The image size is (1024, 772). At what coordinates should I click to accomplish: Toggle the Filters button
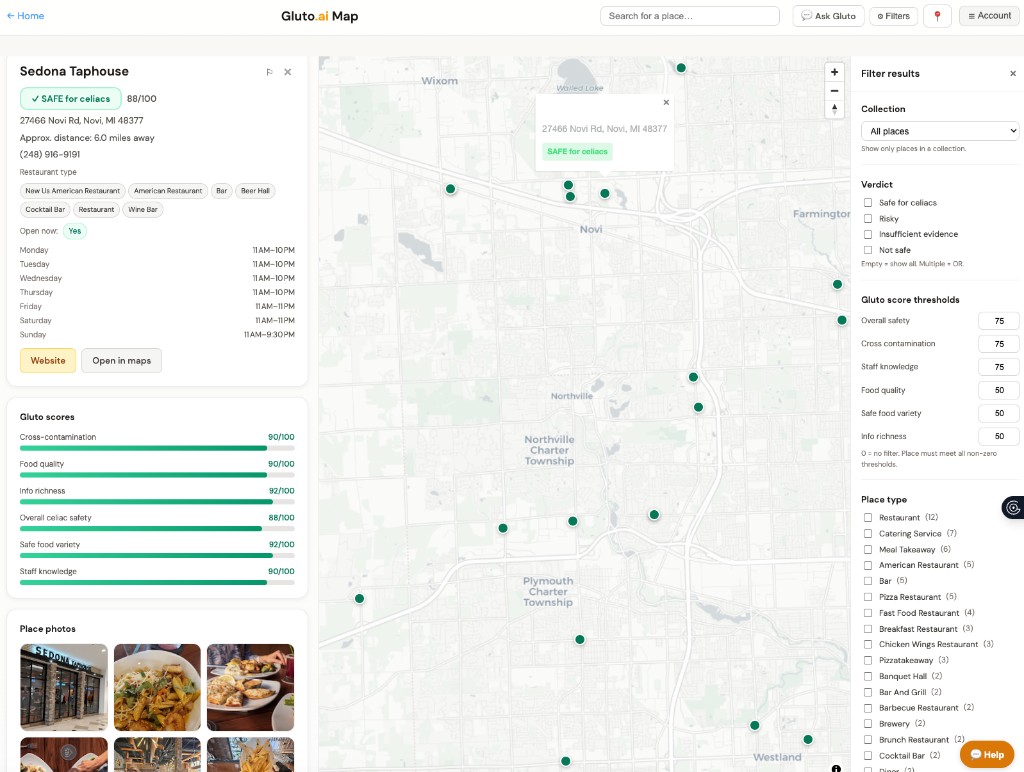click(x=893, y=16)
